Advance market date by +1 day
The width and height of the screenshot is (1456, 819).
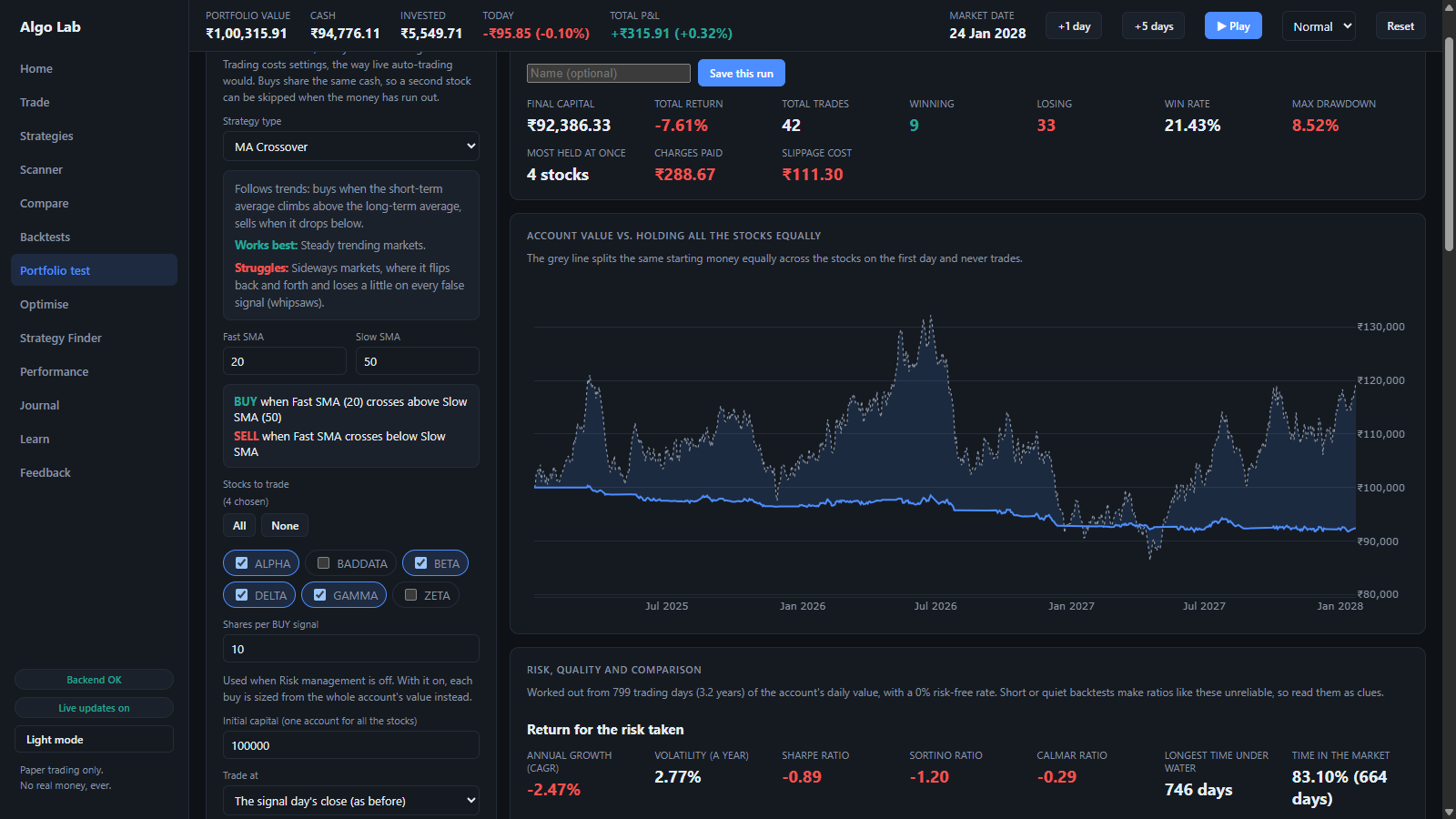click(x=1074, y=26)
